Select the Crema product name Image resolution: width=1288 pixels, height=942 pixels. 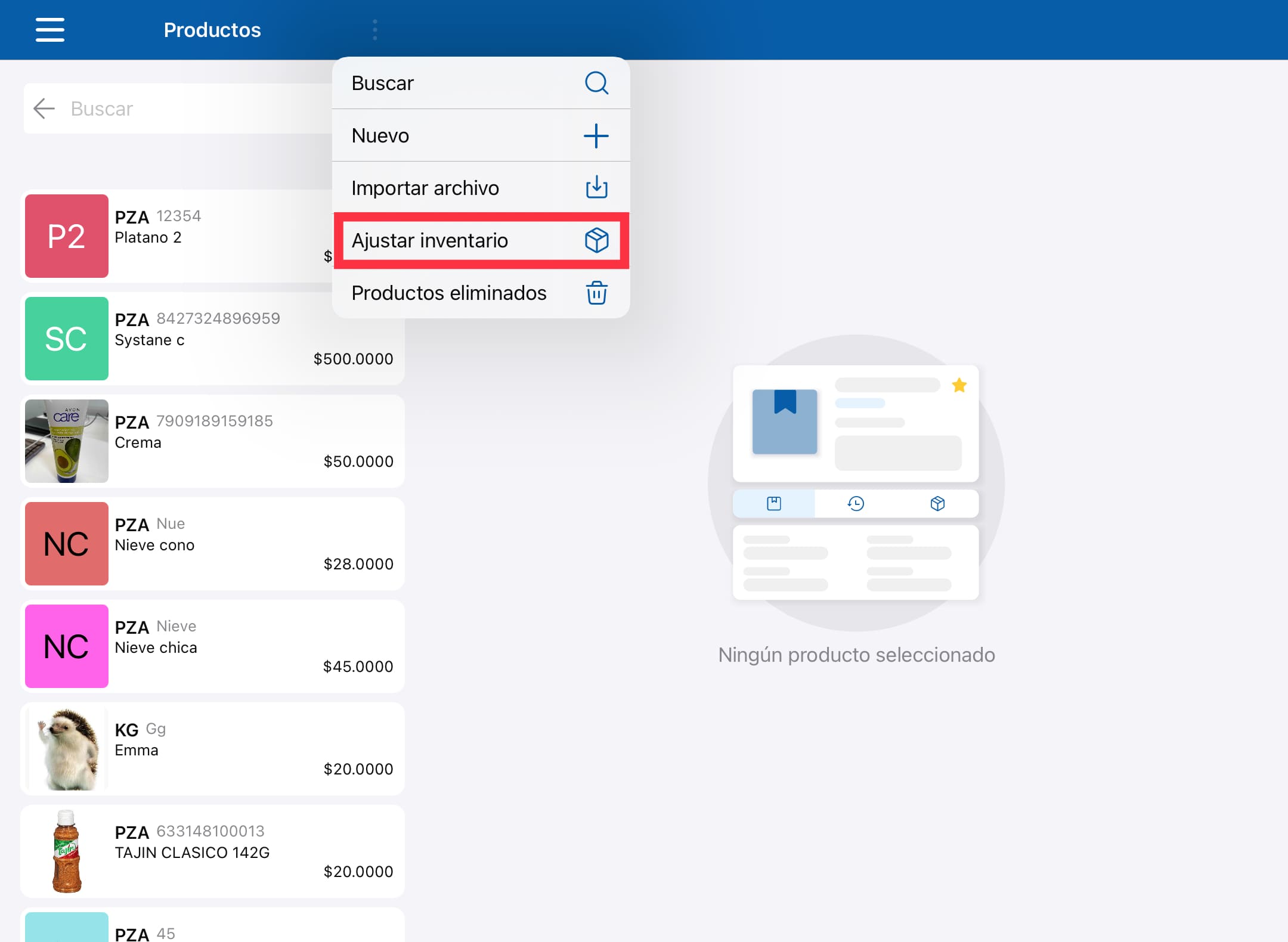tap(138, 442)
